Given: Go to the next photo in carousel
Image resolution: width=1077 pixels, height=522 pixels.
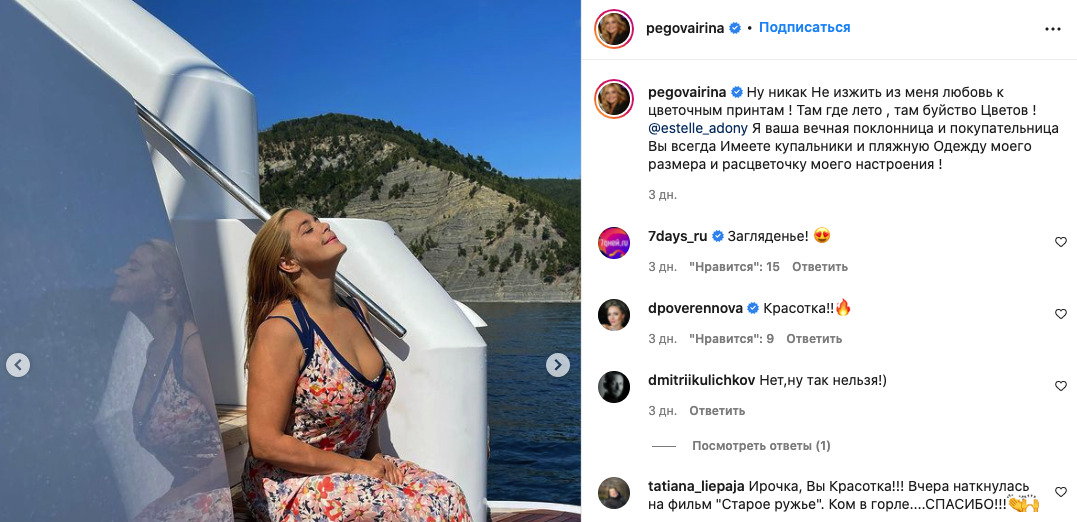Looking at the screenshot, I should [558, 365].
